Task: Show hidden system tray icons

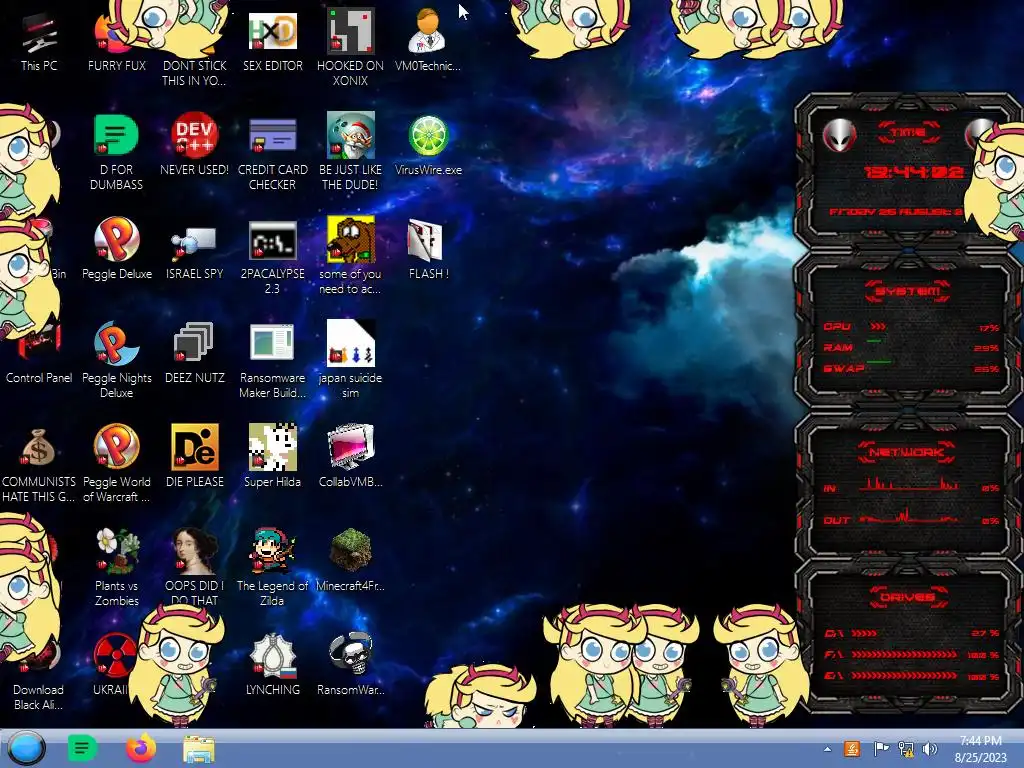Action: click(x=827, y=750)
